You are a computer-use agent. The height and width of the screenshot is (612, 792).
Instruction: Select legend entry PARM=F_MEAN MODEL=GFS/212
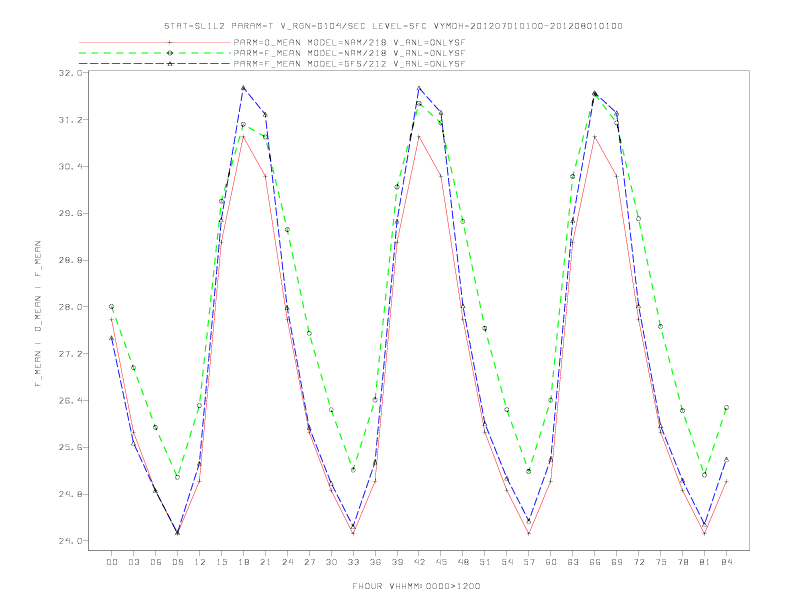349,64
